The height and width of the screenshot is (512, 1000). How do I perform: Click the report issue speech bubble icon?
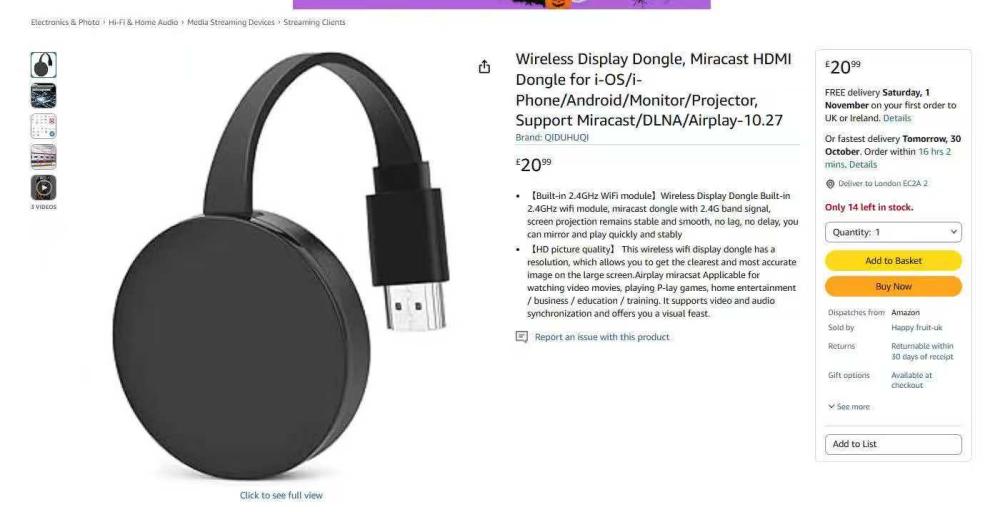point(522,337)
